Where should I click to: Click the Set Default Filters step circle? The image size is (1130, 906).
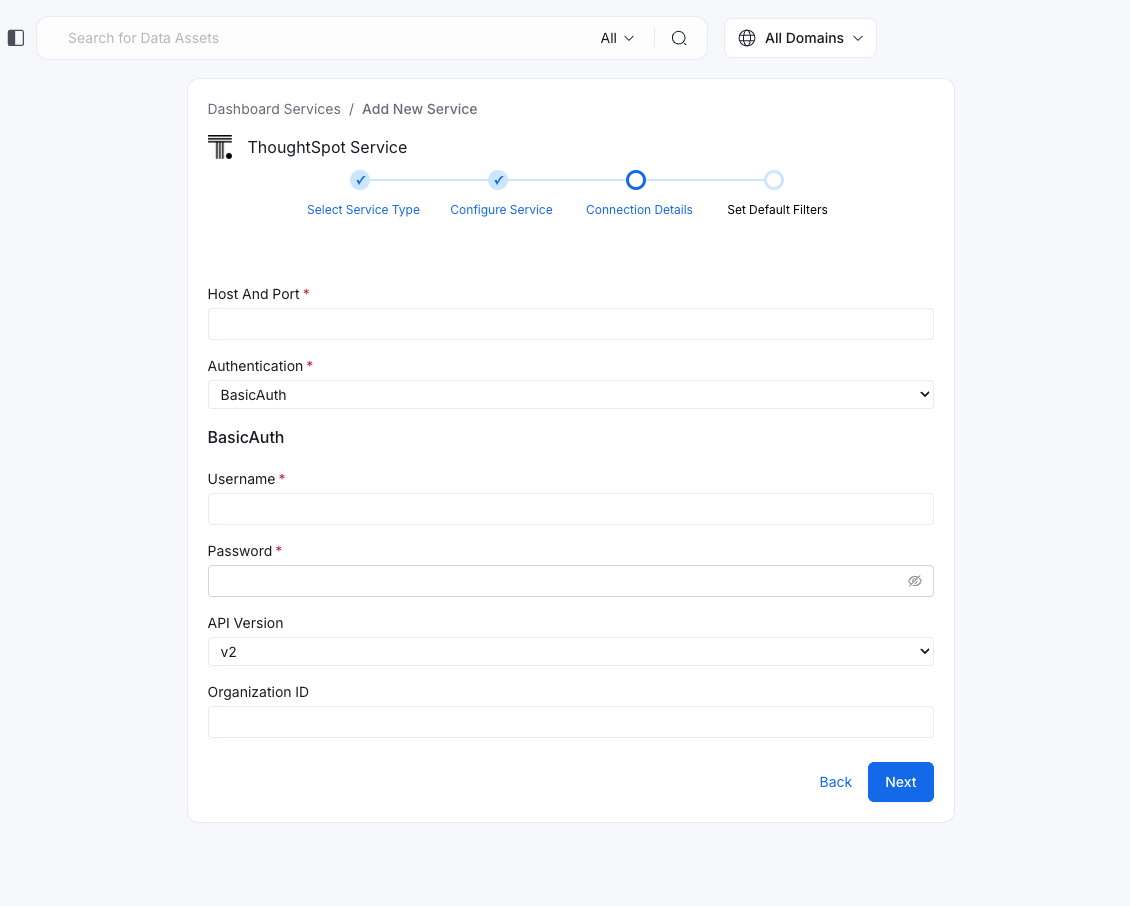tap(774, 180)
